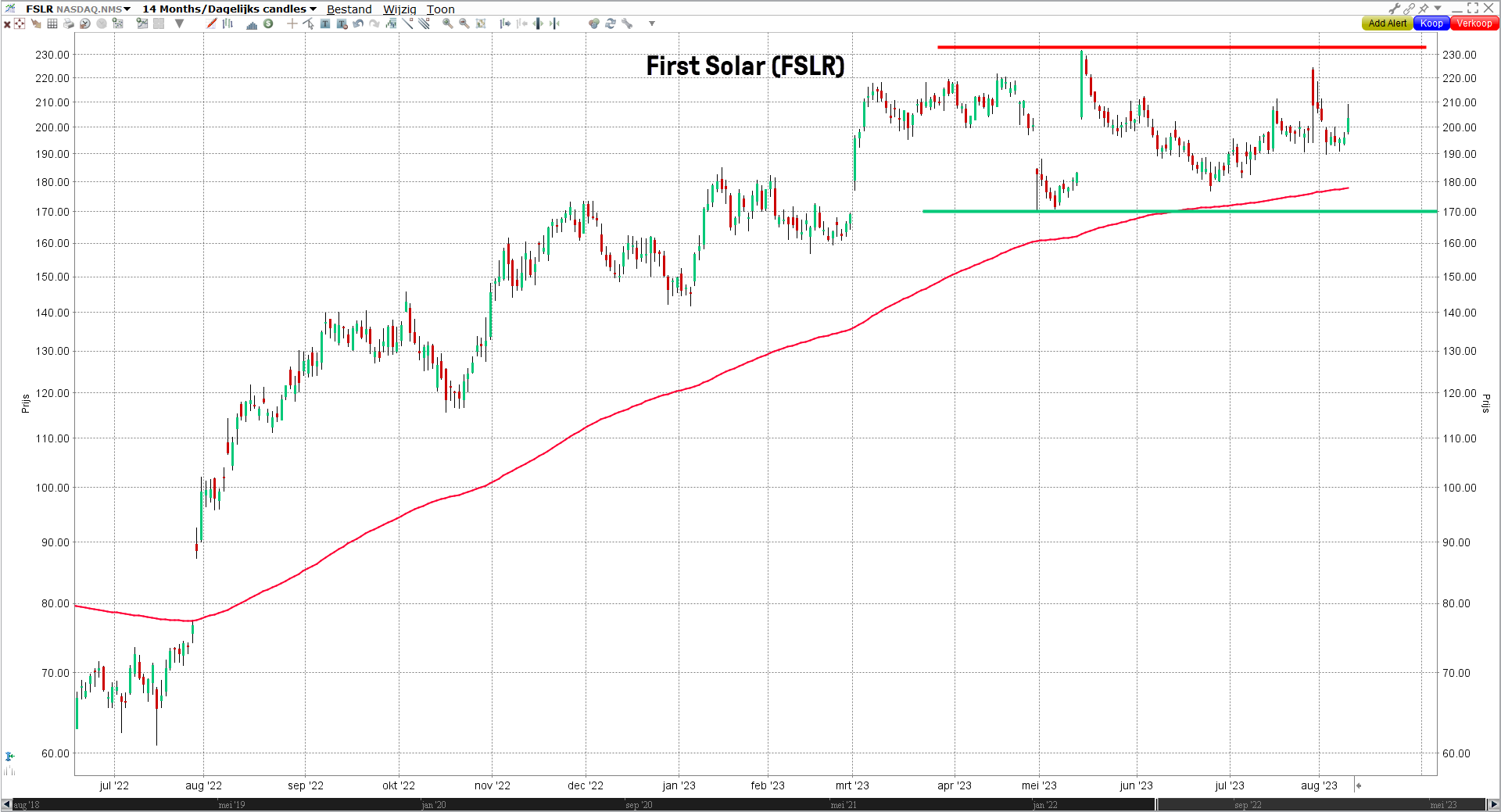The image size is (1501, 812).
Task: Click the red X delete icon in toolbar
Action: (x=7, y=24)
